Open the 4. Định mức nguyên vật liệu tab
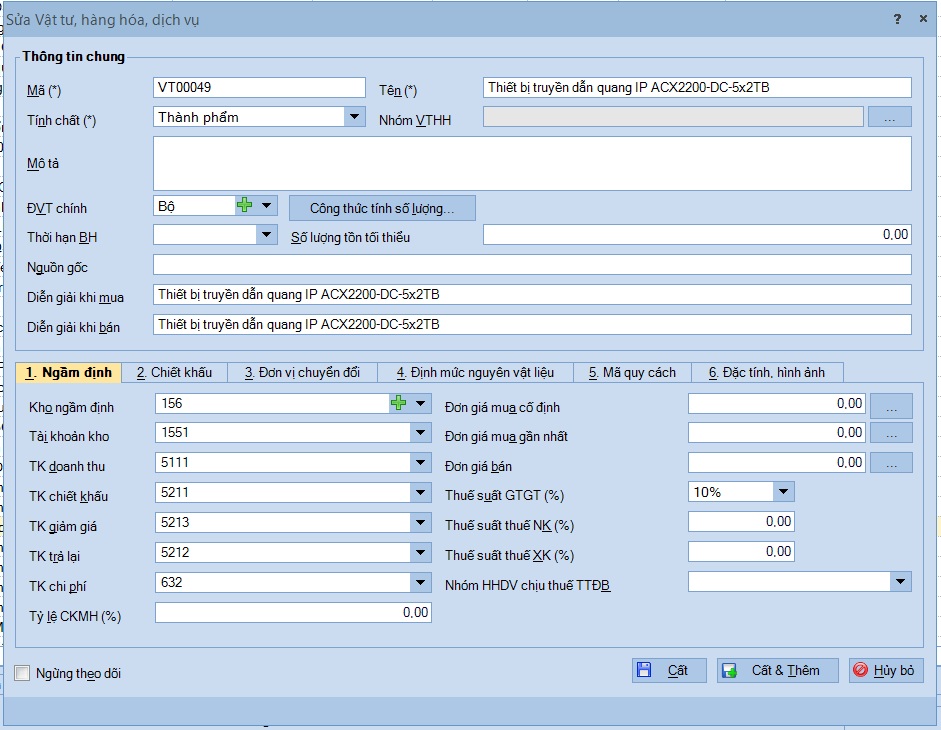 pyautogui.click(x=475, y=372)
